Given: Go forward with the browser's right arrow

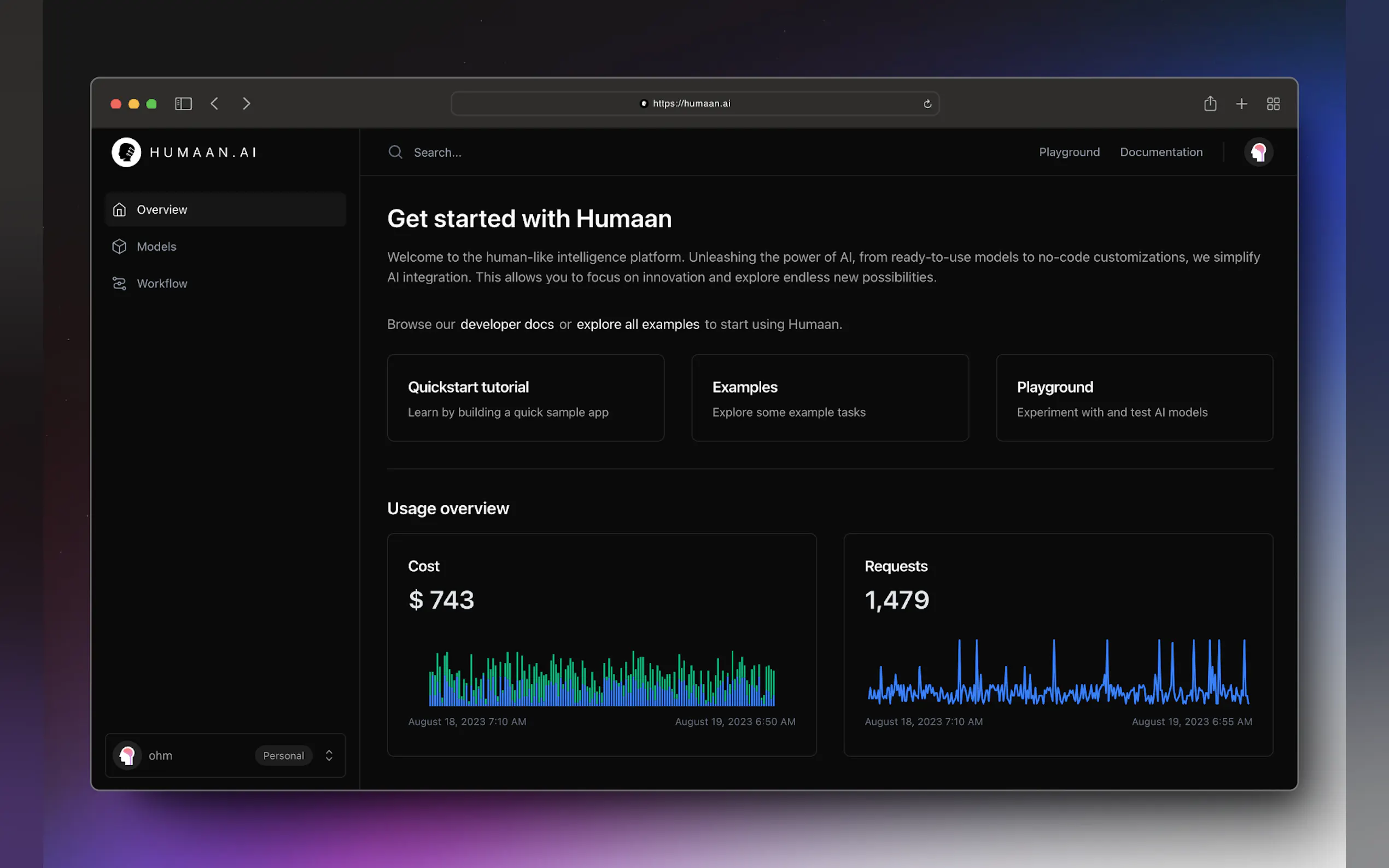Looking at the screenshot, I should [246, 104].
